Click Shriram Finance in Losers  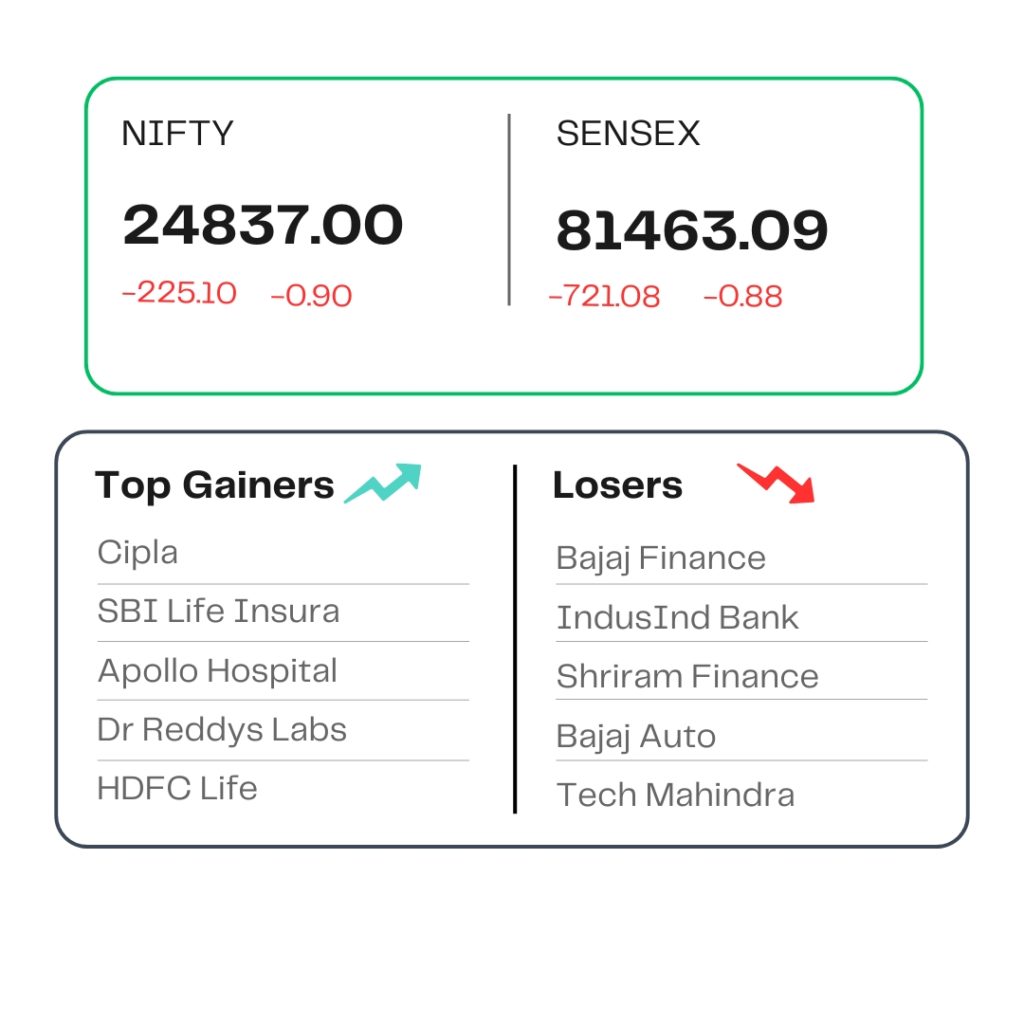pos(688,676)
